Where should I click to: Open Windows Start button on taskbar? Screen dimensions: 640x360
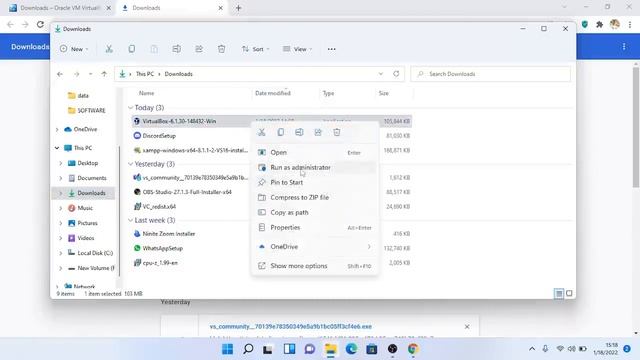pos(227,349)
